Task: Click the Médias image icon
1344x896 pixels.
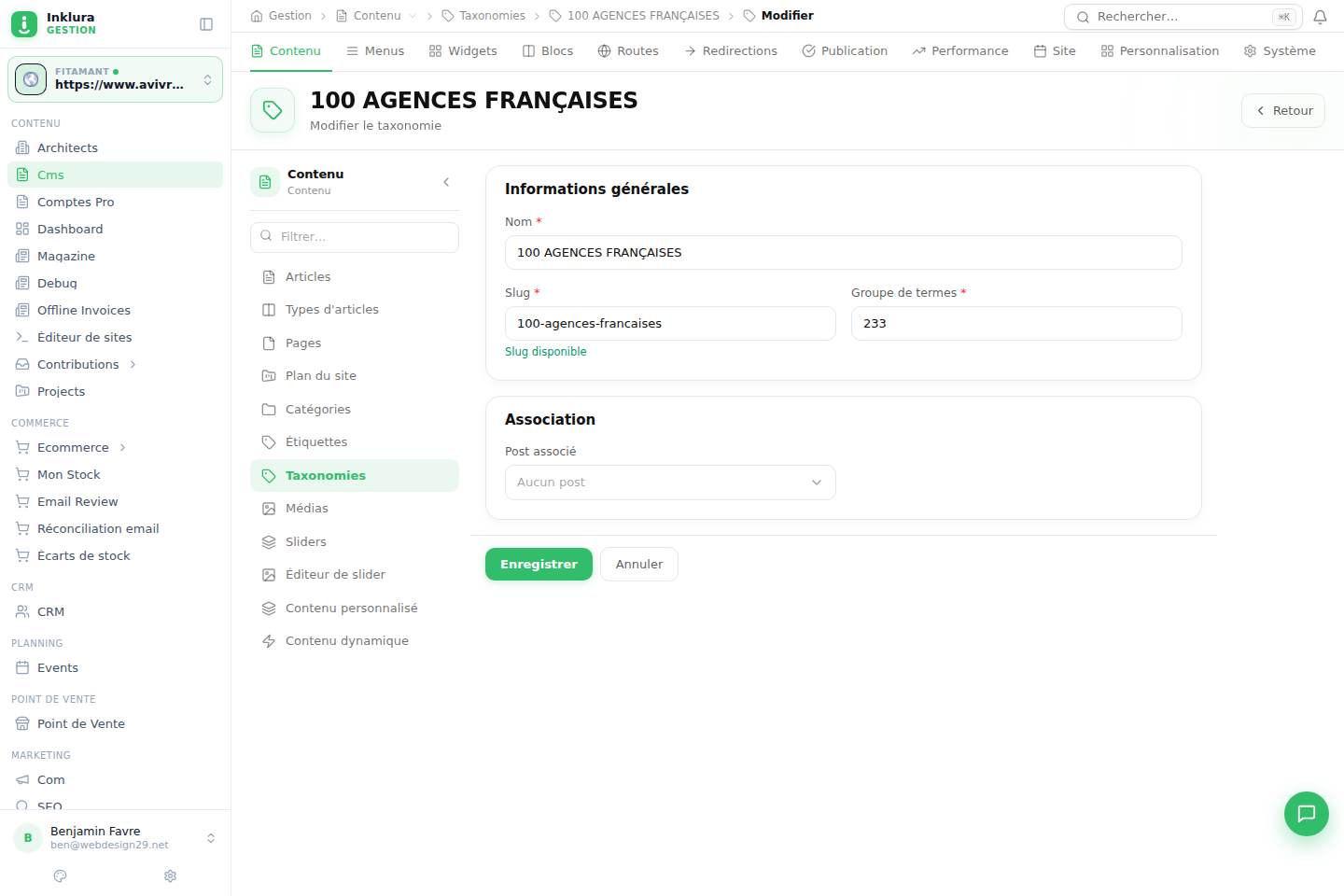Action: 269,509
